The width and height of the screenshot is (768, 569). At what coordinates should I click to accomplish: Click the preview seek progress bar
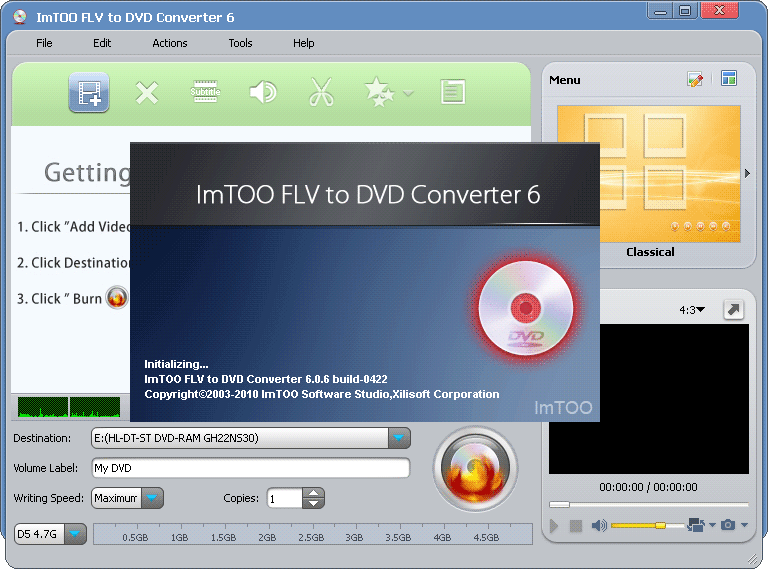point(648,504)
